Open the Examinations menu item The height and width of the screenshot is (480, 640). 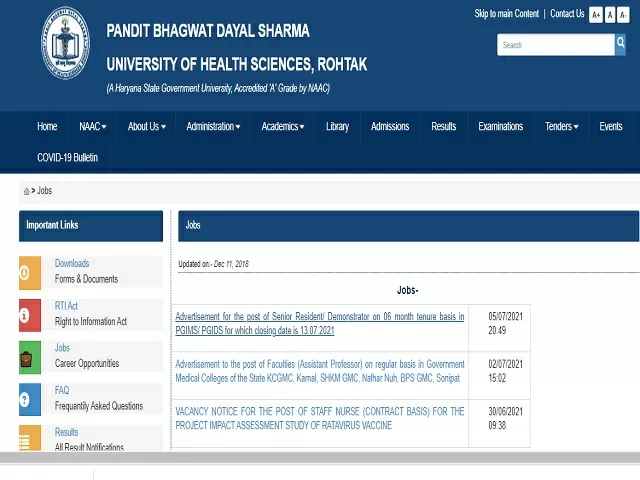pos(500,127)
